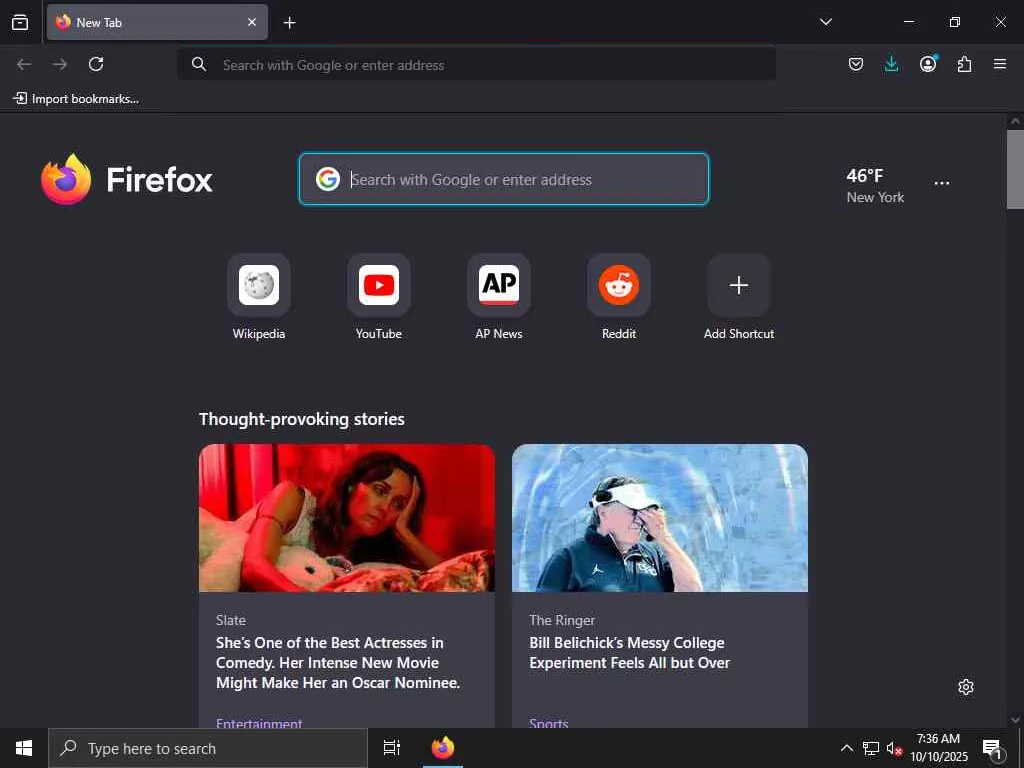
Task: Open the Slate story about Best Actresses in Comedy
Action: pyautogui.click(x=338, y=663)
